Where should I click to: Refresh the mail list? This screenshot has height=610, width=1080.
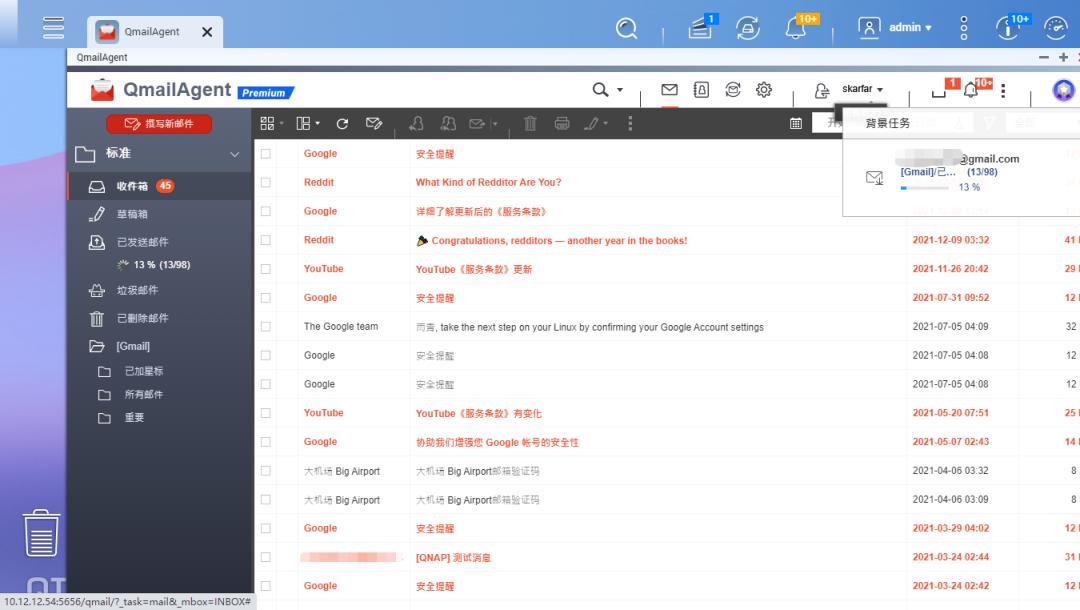point(343,123)
